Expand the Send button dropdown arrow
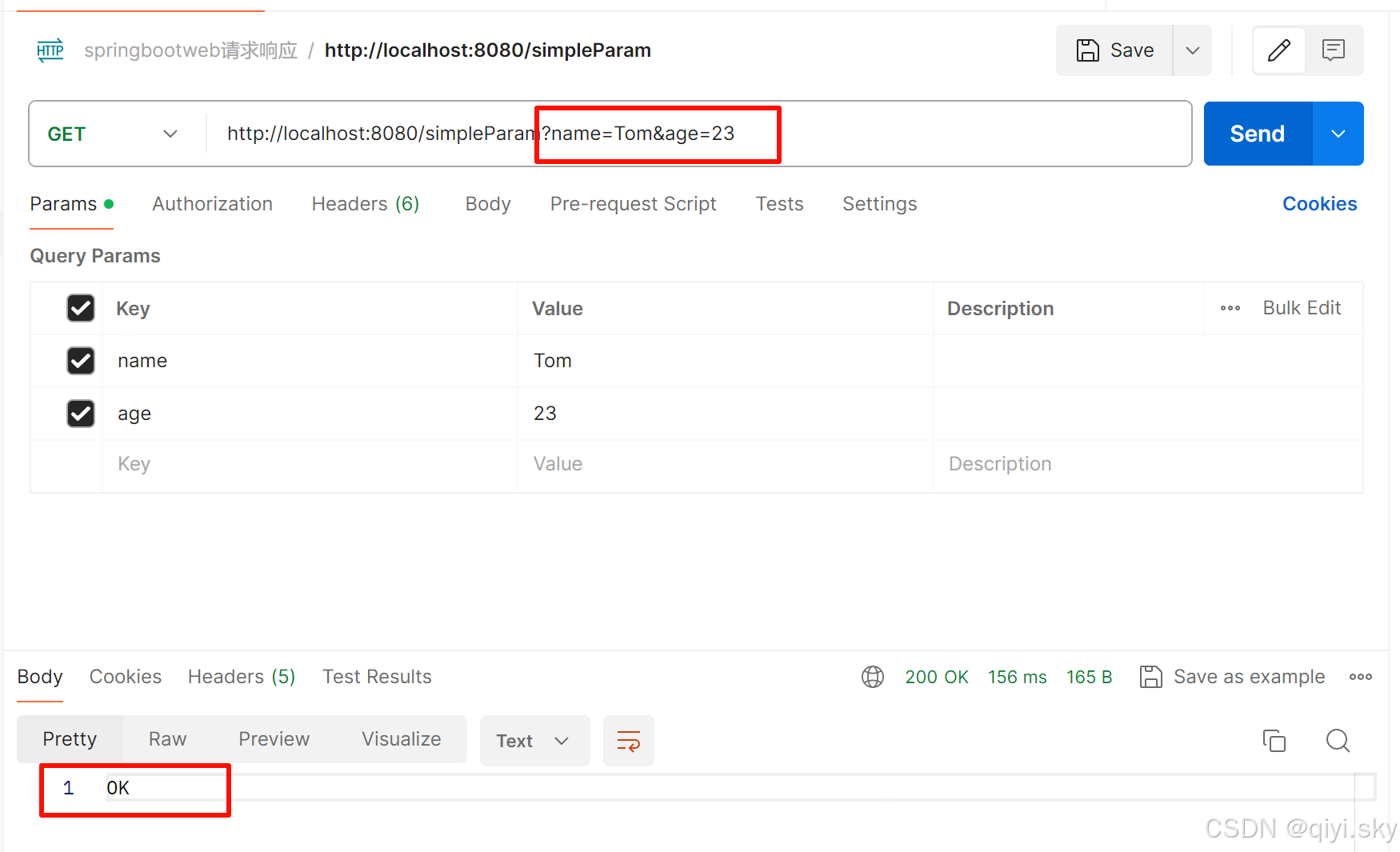This screenshot has width=1400, height=852. pos(1338,134)
